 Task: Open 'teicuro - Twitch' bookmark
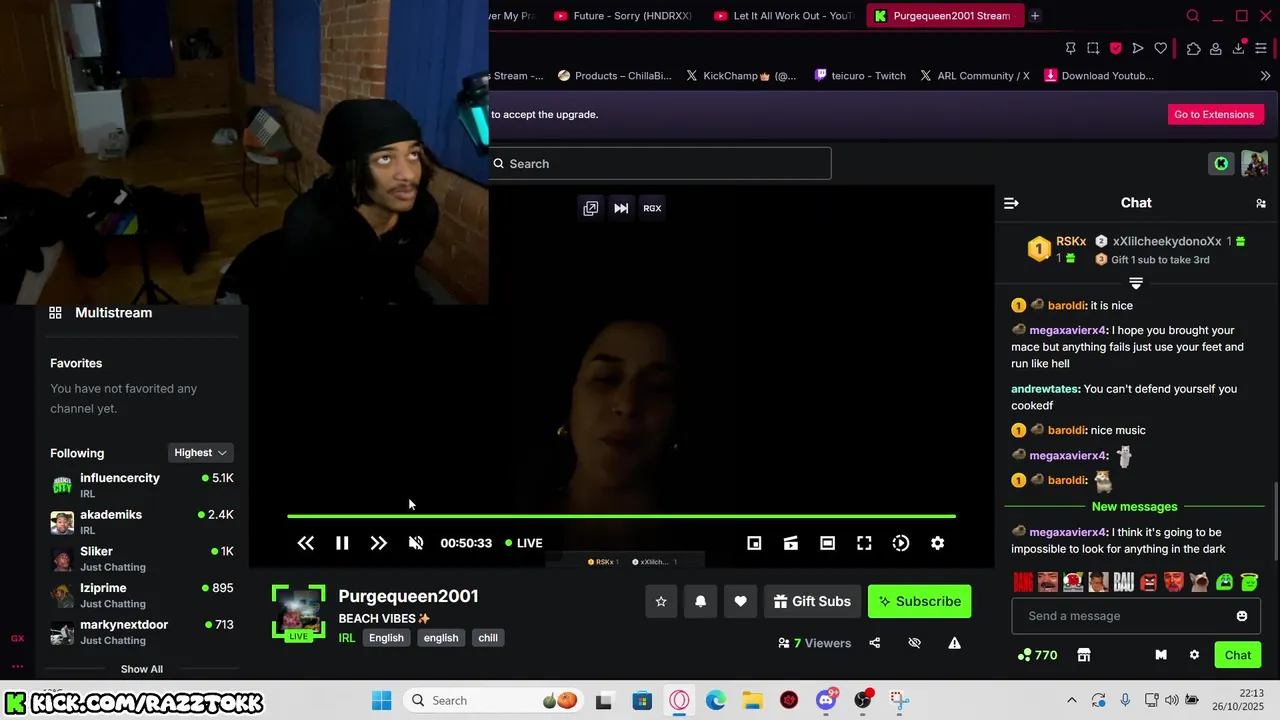[x=860, y=76]
